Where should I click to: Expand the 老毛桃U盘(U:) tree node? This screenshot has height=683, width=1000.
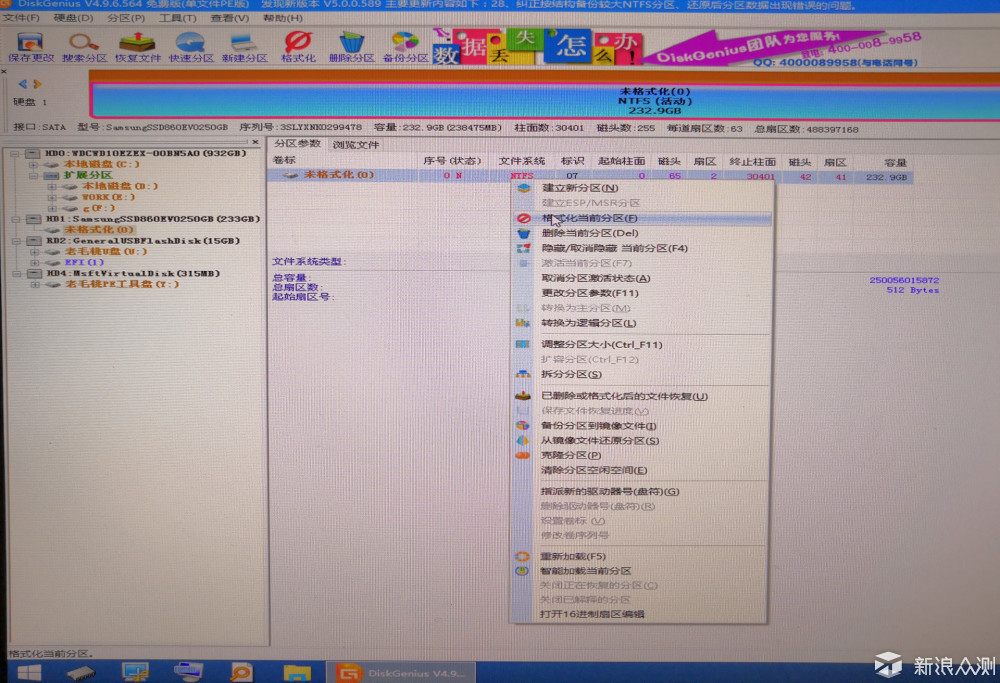[34, 252]
